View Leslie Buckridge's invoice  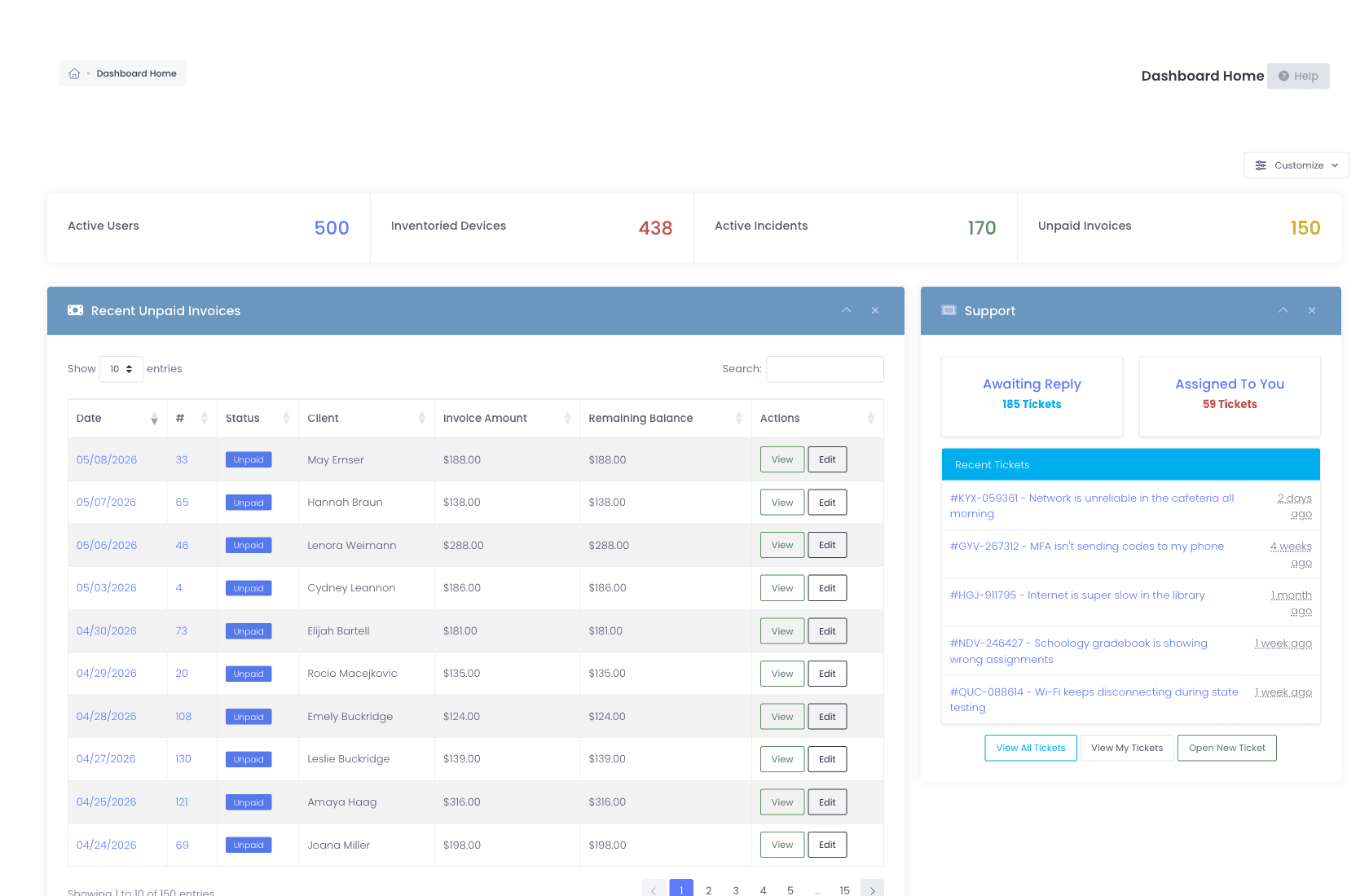(782, 759)
